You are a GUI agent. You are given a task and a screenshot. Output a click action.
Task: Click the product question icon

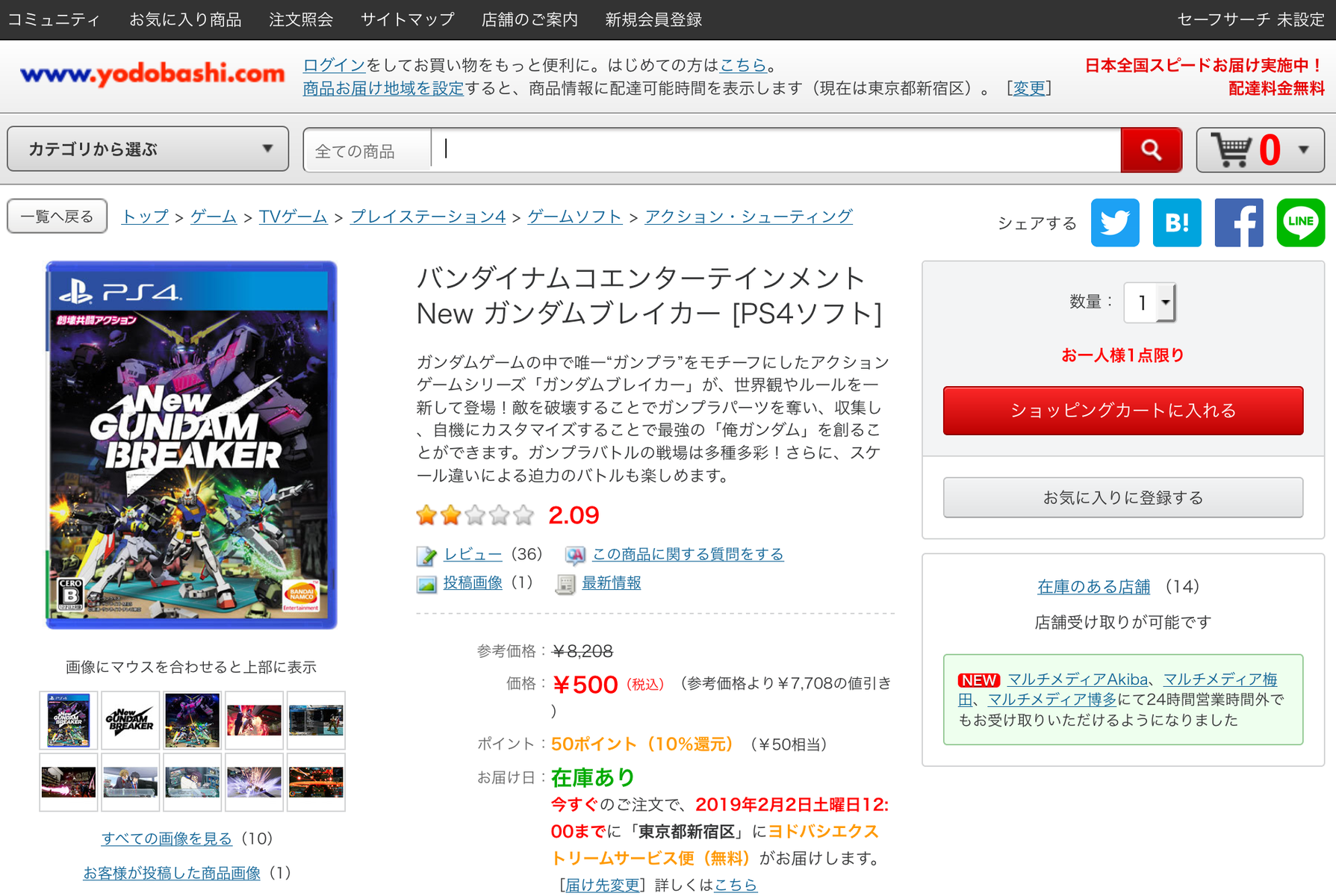tap(574, 555)
